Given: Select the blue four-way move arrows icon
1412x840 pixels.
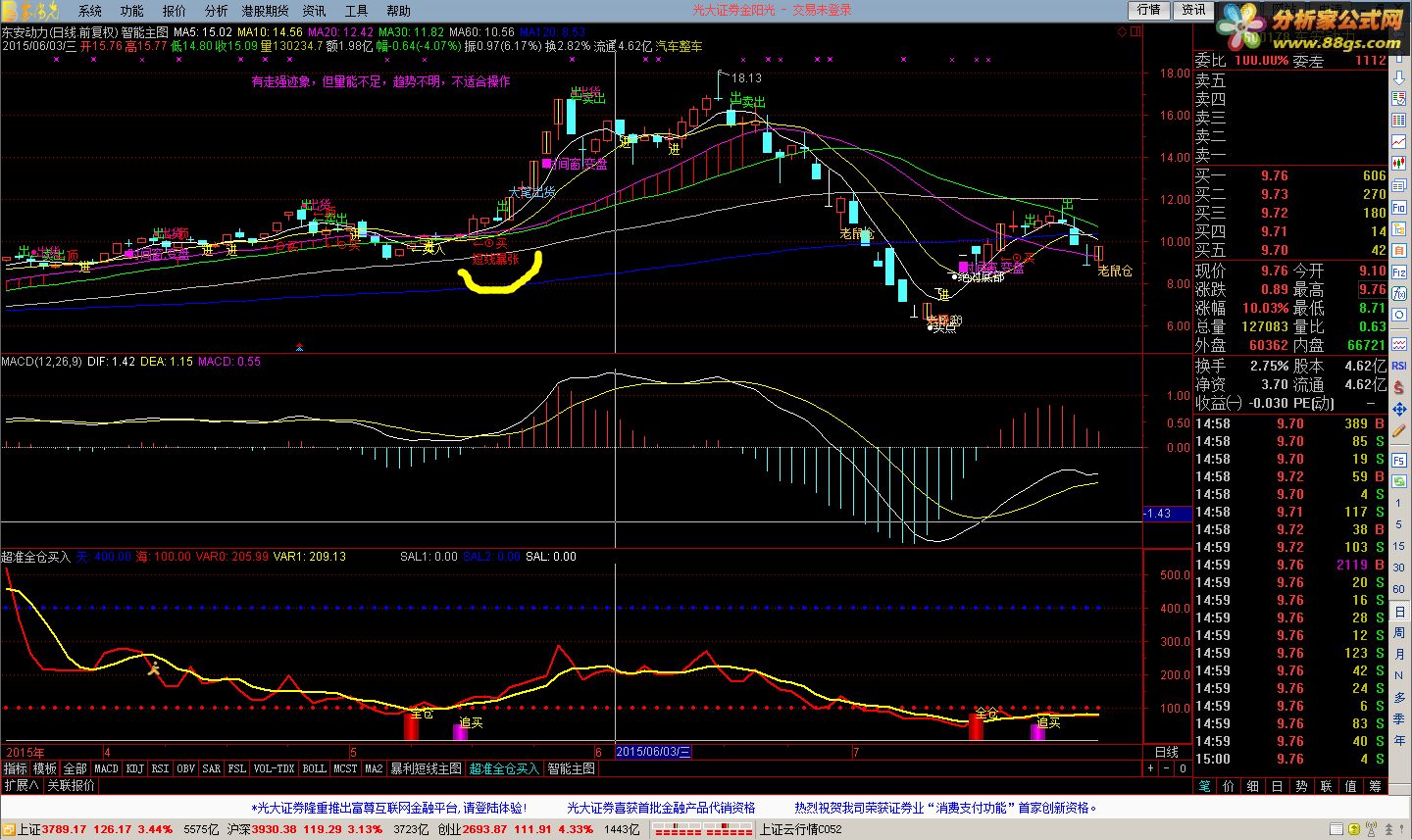Looking at the screenshot, I should (x=1399, y=409).
